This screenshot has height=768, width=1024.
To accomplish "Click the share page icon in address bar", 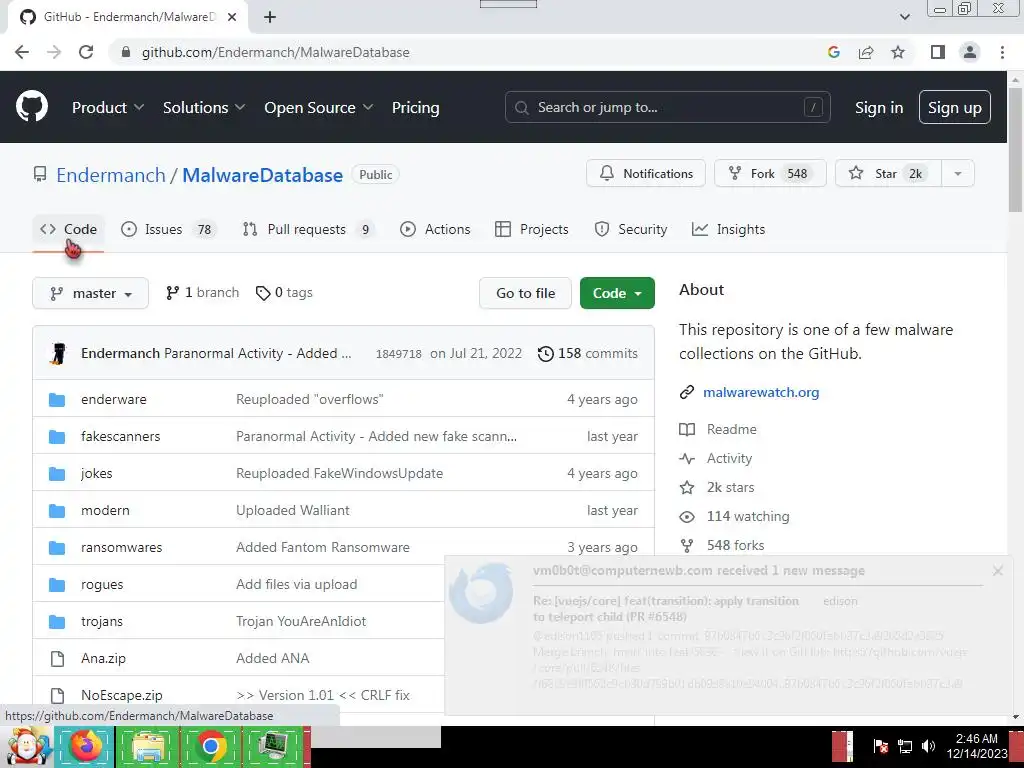I will coord(866,52).
